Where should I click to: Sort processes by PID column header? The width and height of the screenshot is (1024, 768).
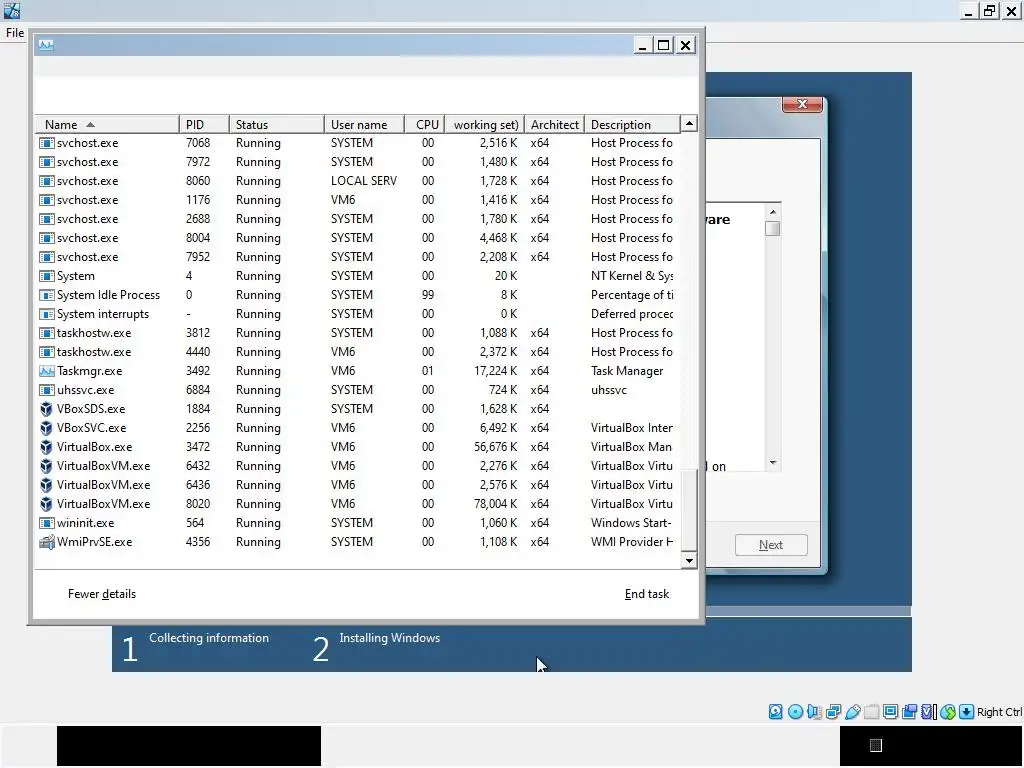204,124
